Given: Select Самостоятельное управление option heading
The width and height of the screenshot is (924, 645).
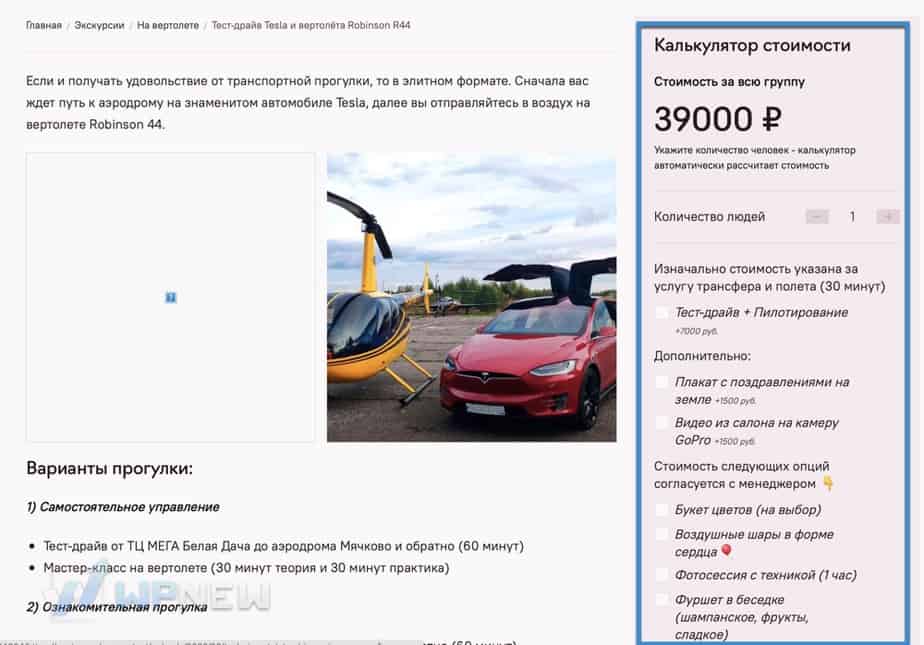Looking at the screenshot, I should point(123,507).
